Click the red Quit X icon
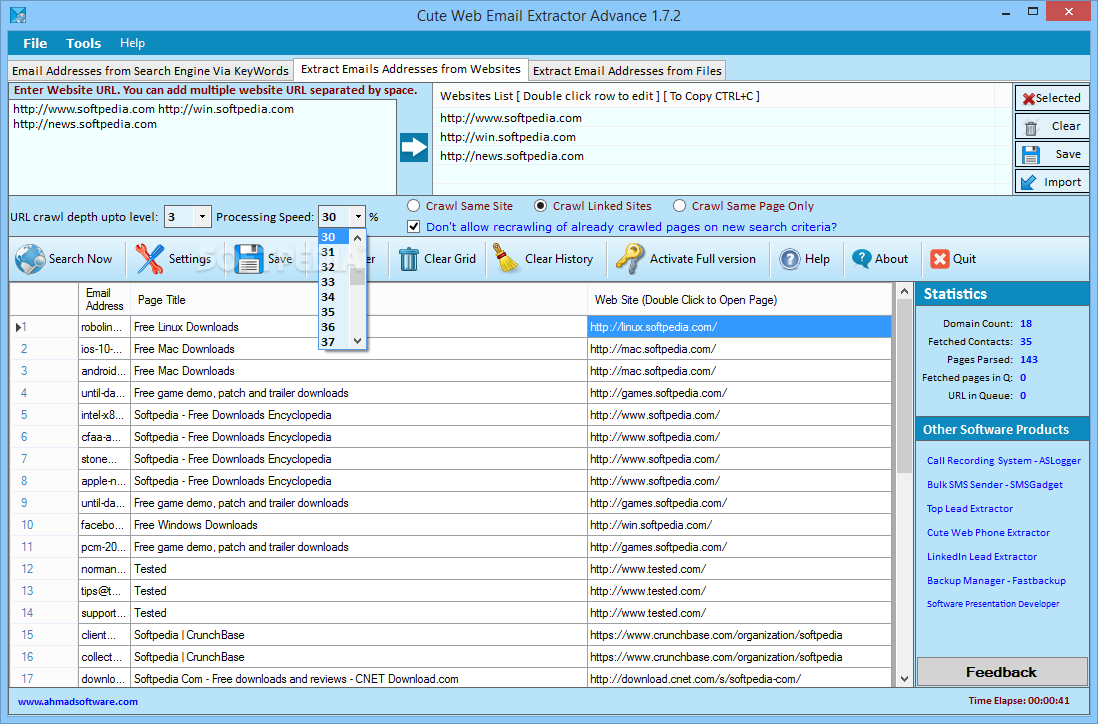This screenshot has width=1098, height=724. click(939, 259)
